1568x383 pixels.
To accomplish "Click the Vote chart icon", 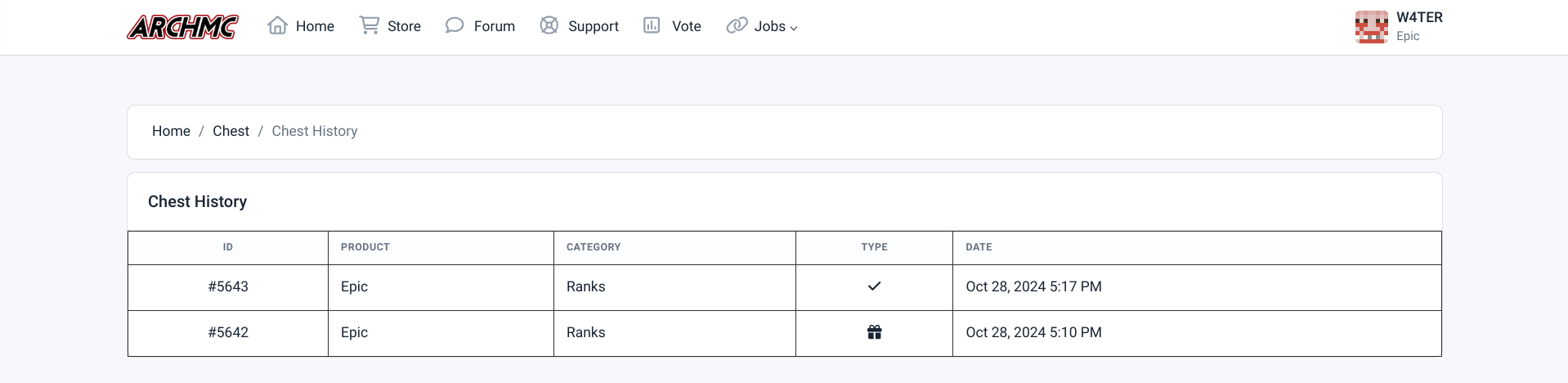I will point(652,25).
